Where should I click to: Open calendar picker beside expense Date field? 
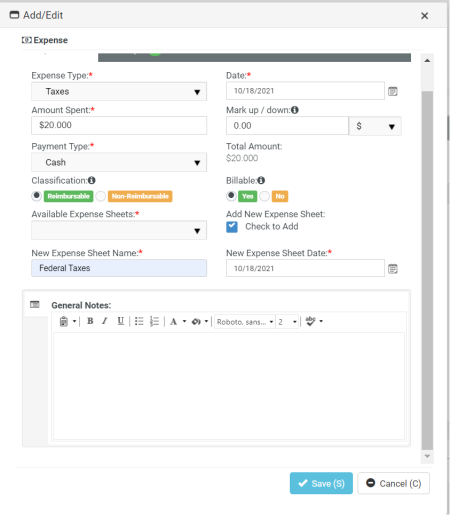393,91
